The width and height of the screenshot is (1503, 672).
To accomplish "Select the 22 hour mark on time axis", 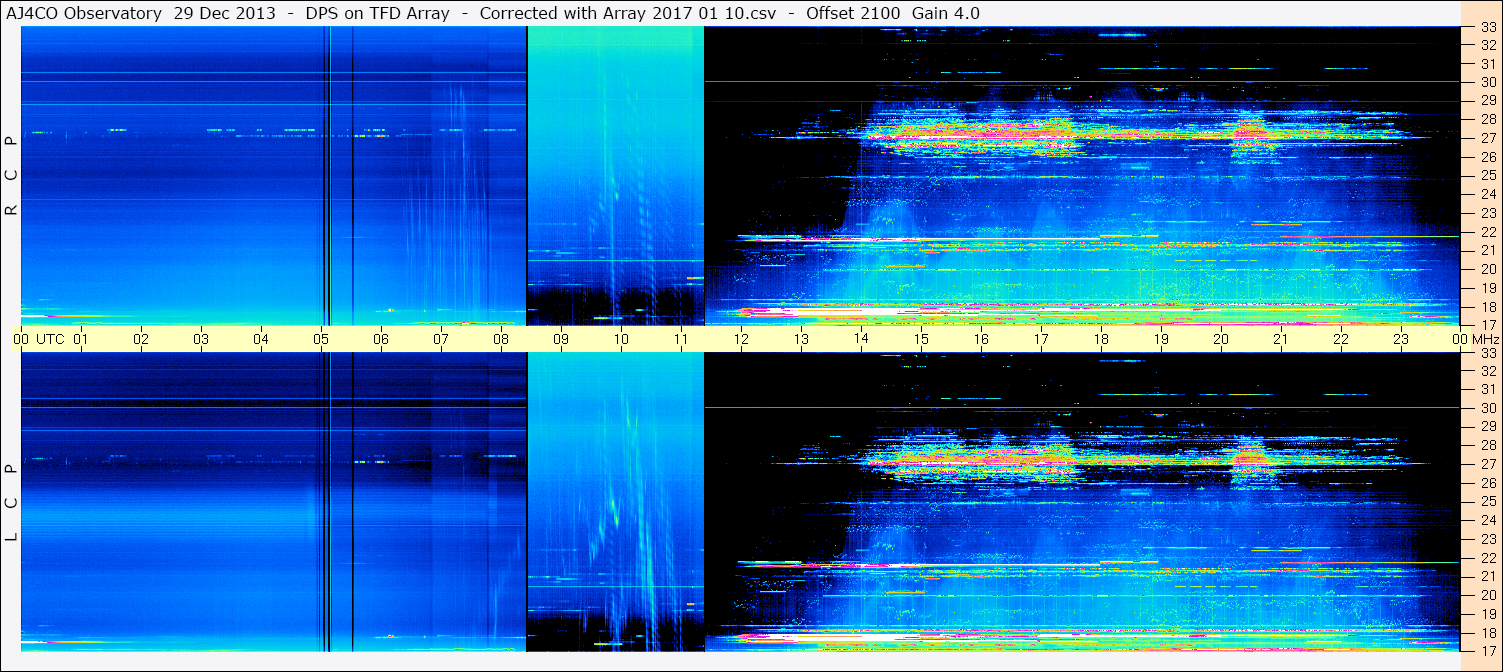I will click(x=1341, y=339).
